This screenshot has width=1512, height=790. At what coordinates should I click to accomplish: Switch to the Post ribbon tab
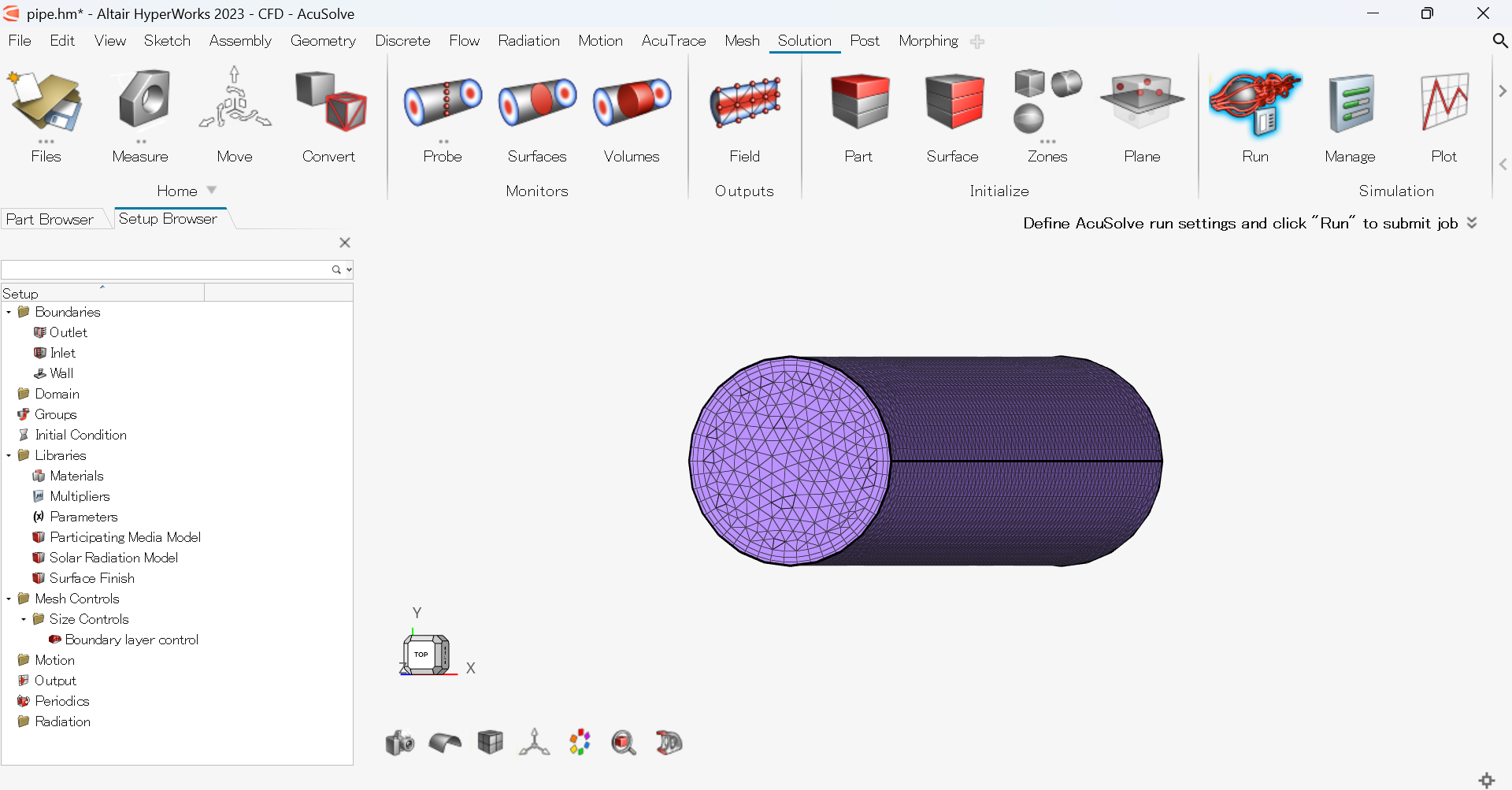point(865,40)
